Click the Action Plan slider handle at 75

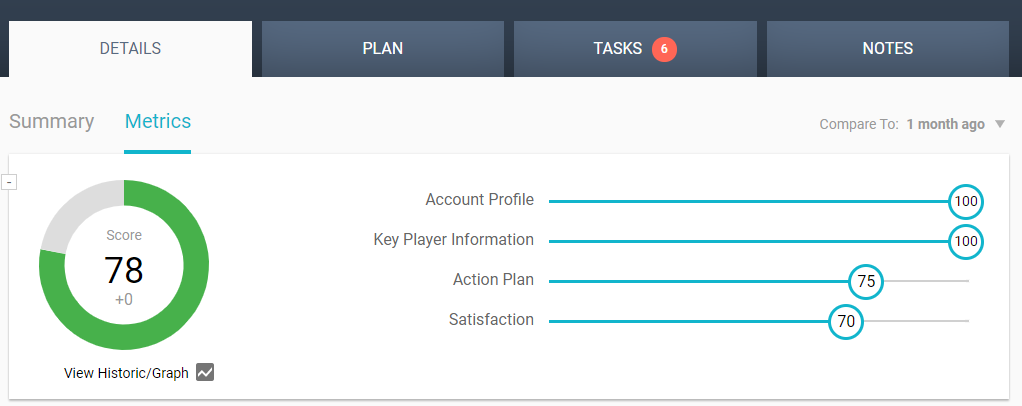point(866,281)
